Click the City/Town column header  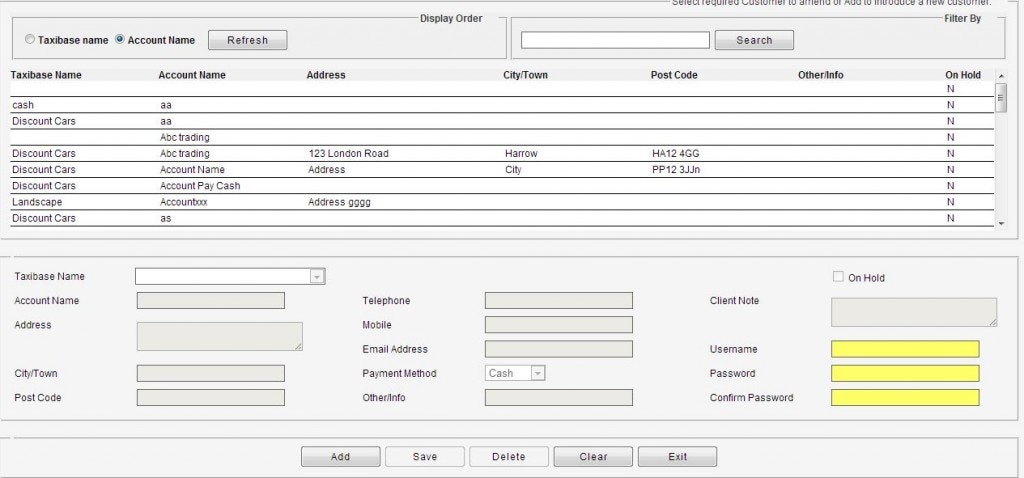pos(526,75)
